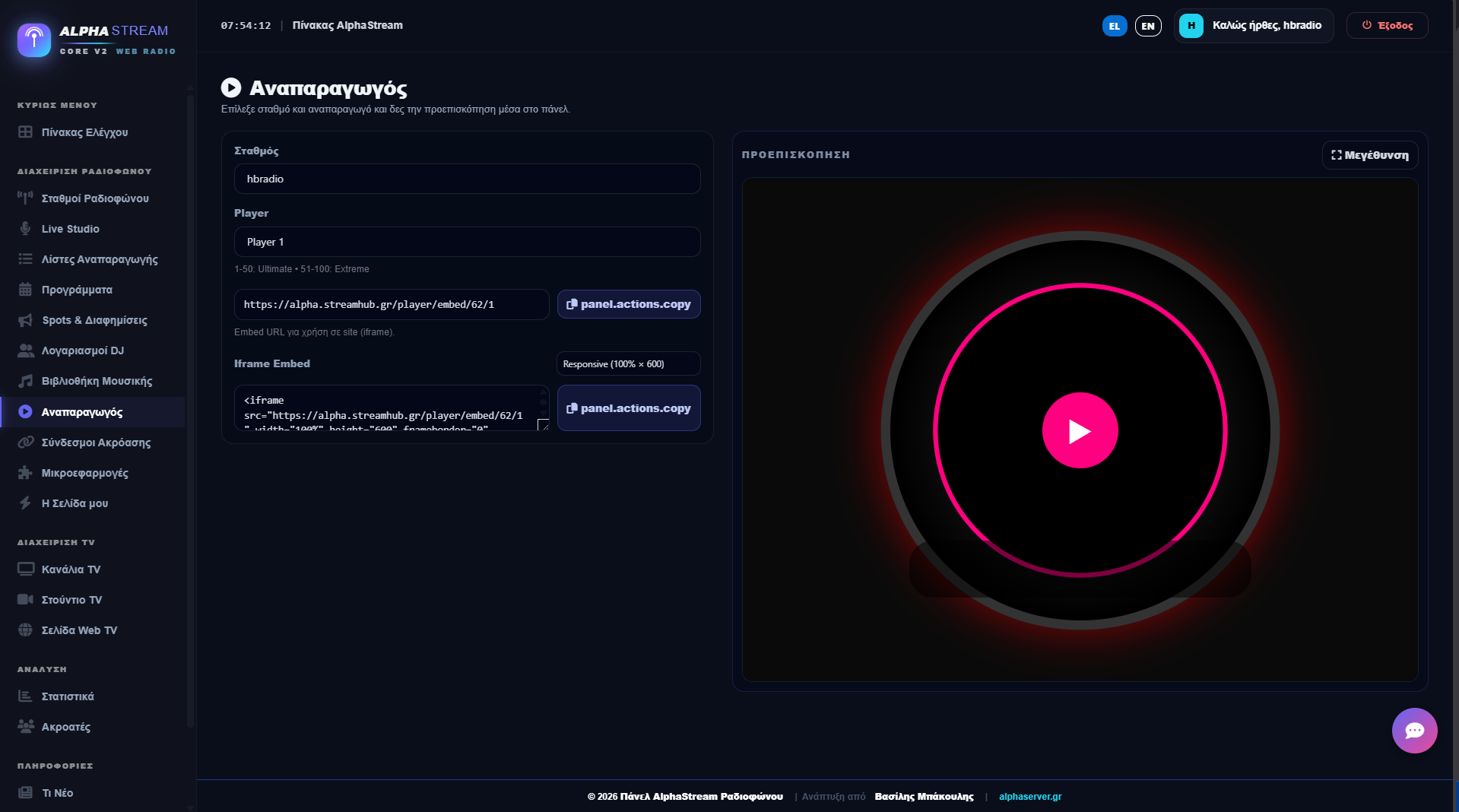Screen dimensions: 1459x812
Task: Click the Βασίλης Μπάκουλης footer credit
Action: [x=924, y=797]
